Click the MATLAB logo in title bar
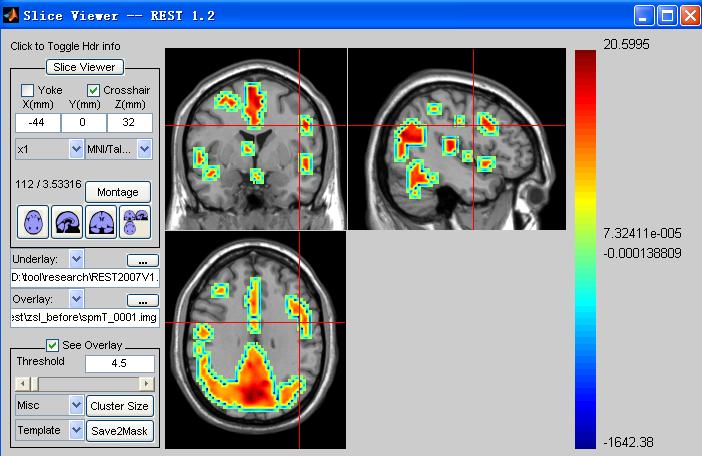 pos(11,15)
